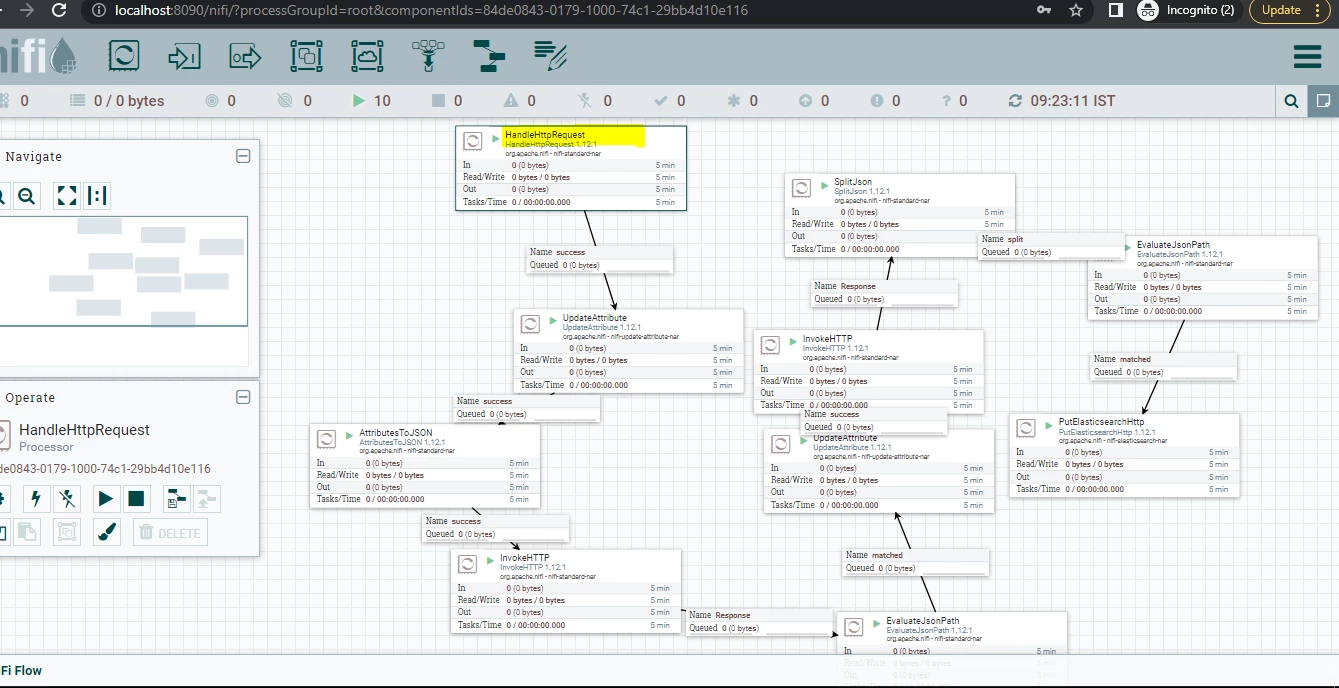Viewport: 1339px width, 688px height.
Task: Reload the browser page
Action: (x=58, y=10)
